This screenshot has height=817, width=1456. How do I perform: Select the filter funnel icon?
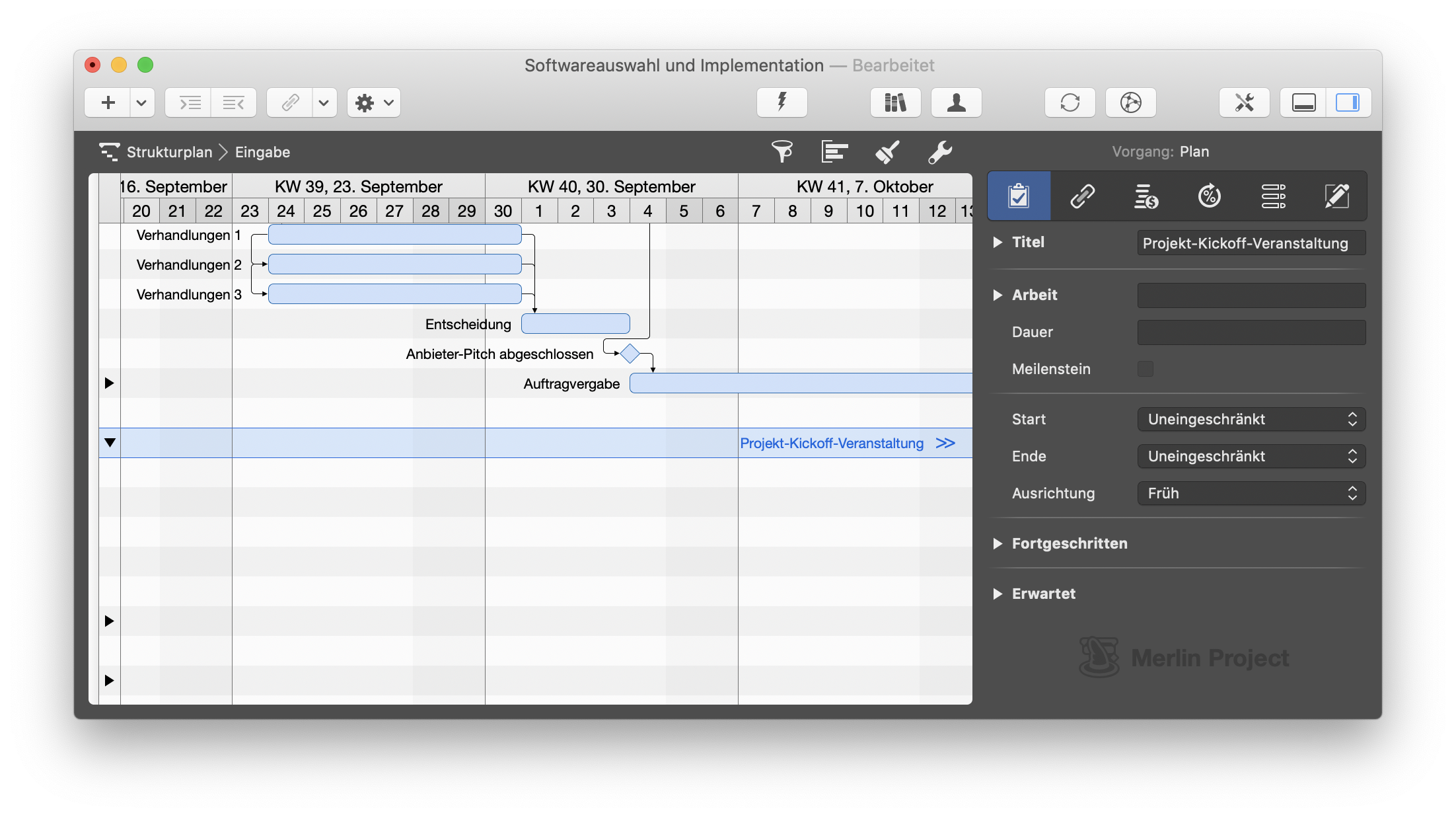click(782, 151)
